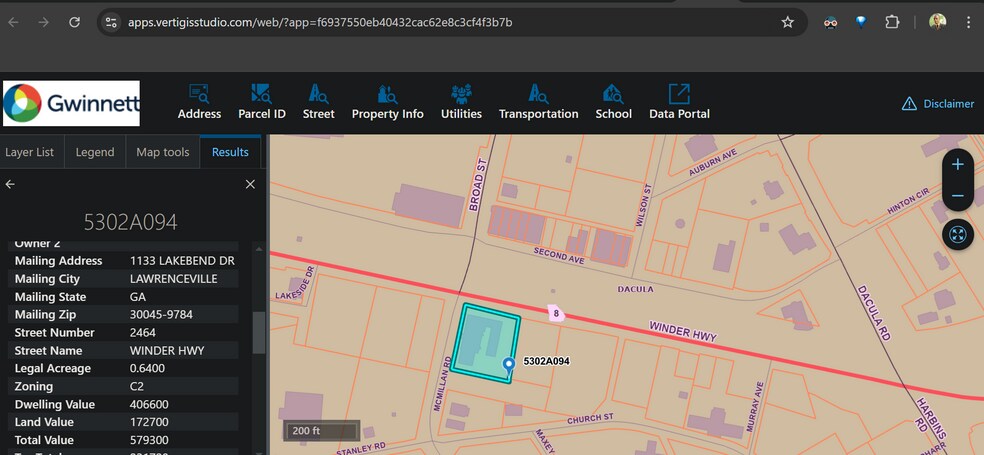The image size is (984, 455).
Task: Open the Street search tool
Action: click(318, 103)
